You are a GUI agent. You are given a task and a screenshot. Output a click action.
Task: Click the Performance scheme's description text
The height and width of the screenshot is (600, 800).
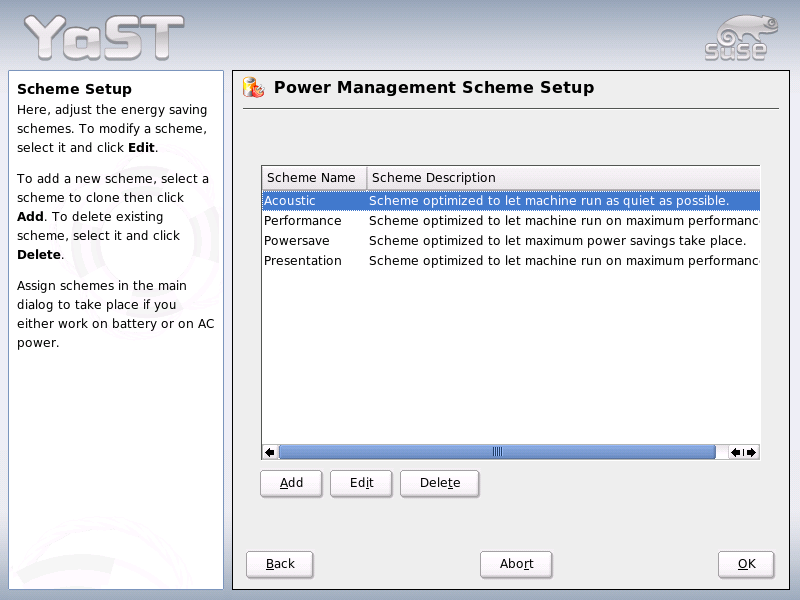(564, 220)
